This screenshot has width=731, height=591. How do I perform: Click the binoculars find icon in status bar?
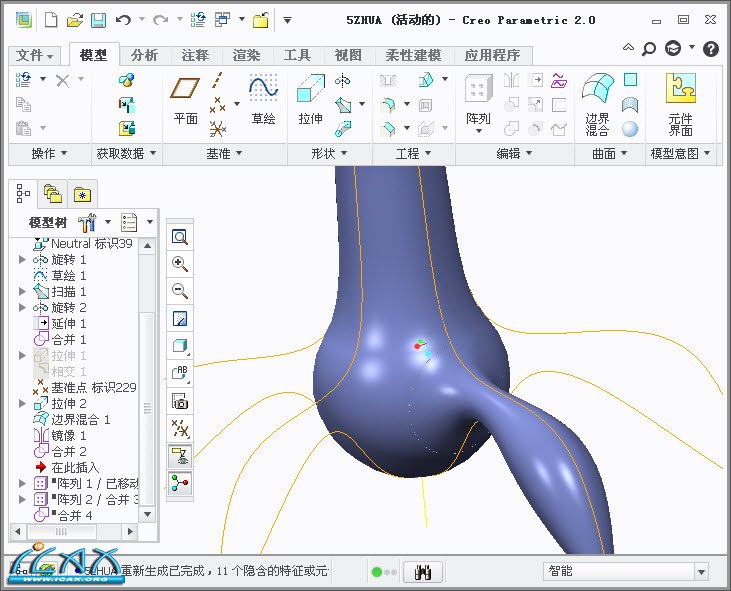click(x=424, y=572)
